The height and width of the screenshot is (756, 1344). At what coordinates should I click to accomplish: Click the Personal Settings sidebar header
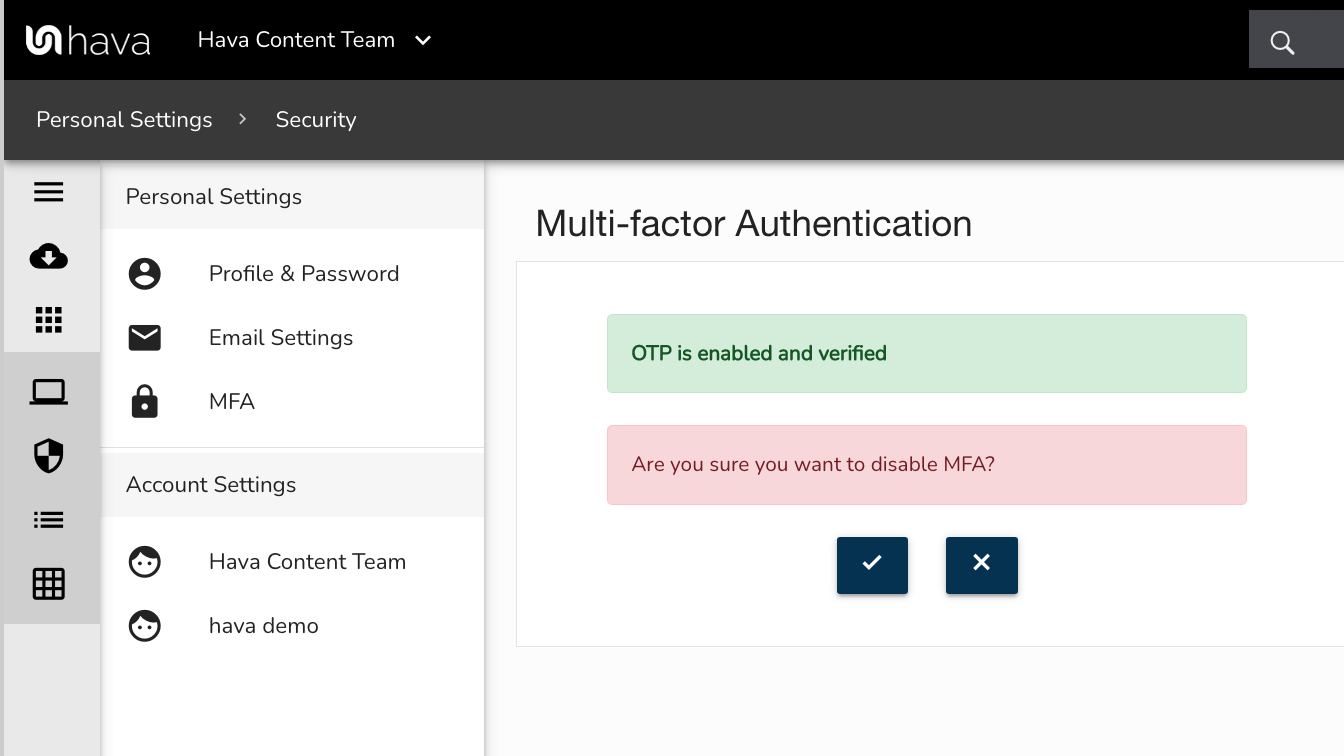(x=293, y=197)
